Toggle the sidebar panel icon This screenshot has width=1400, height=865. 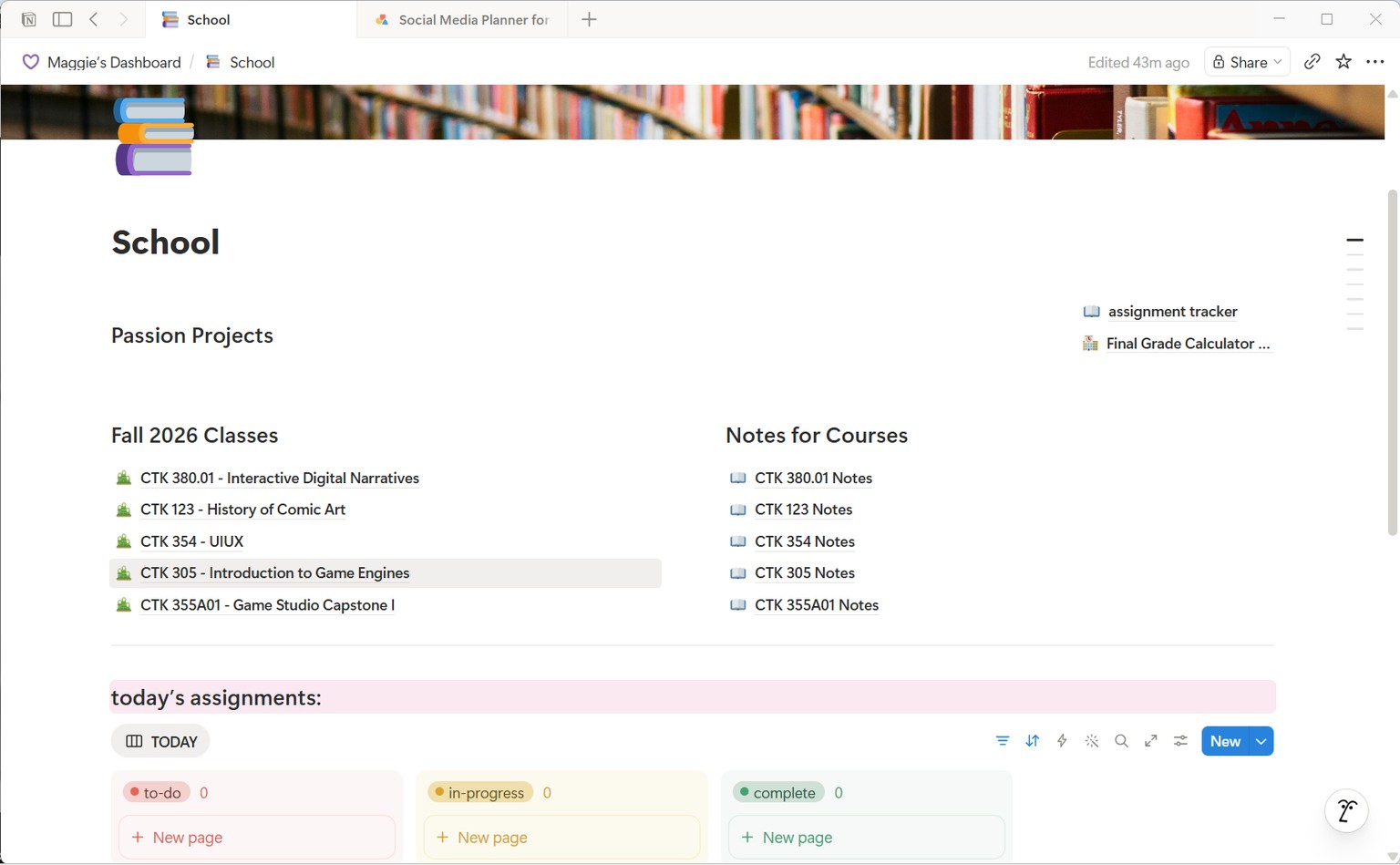tap(62, 19)
